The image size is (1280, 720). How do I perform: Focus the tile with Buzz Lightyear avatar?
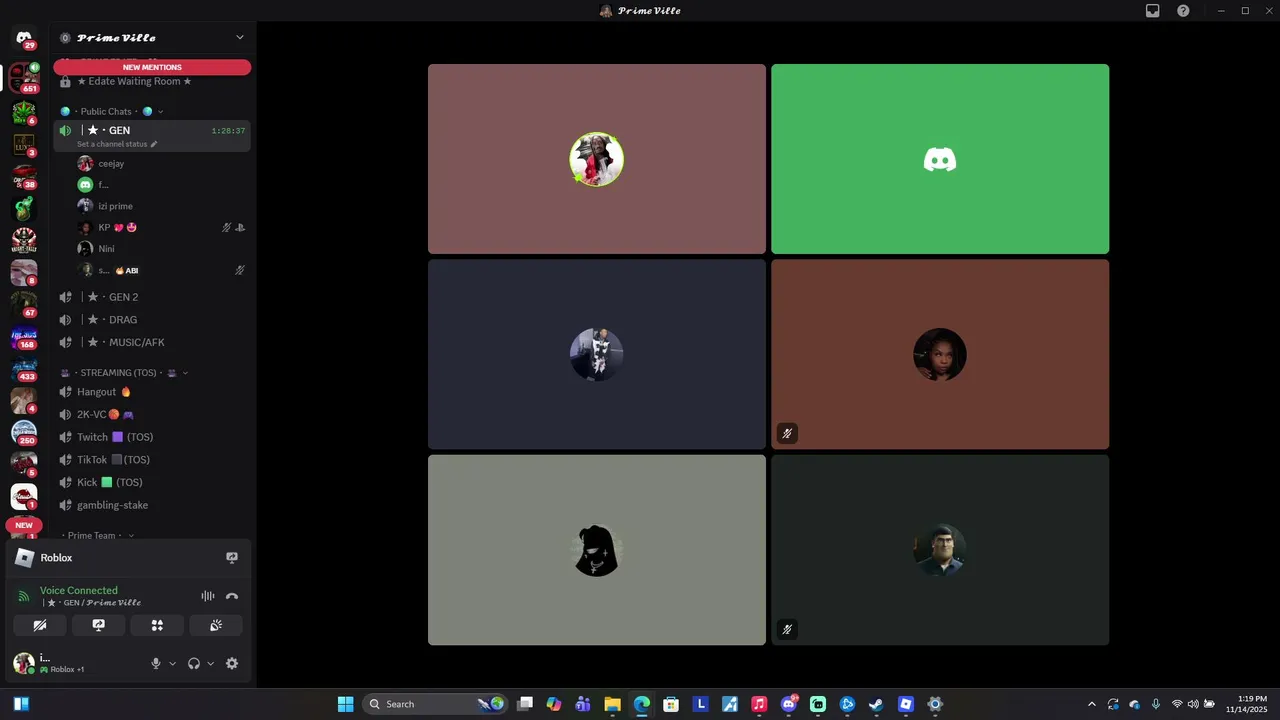pos(940,550)
